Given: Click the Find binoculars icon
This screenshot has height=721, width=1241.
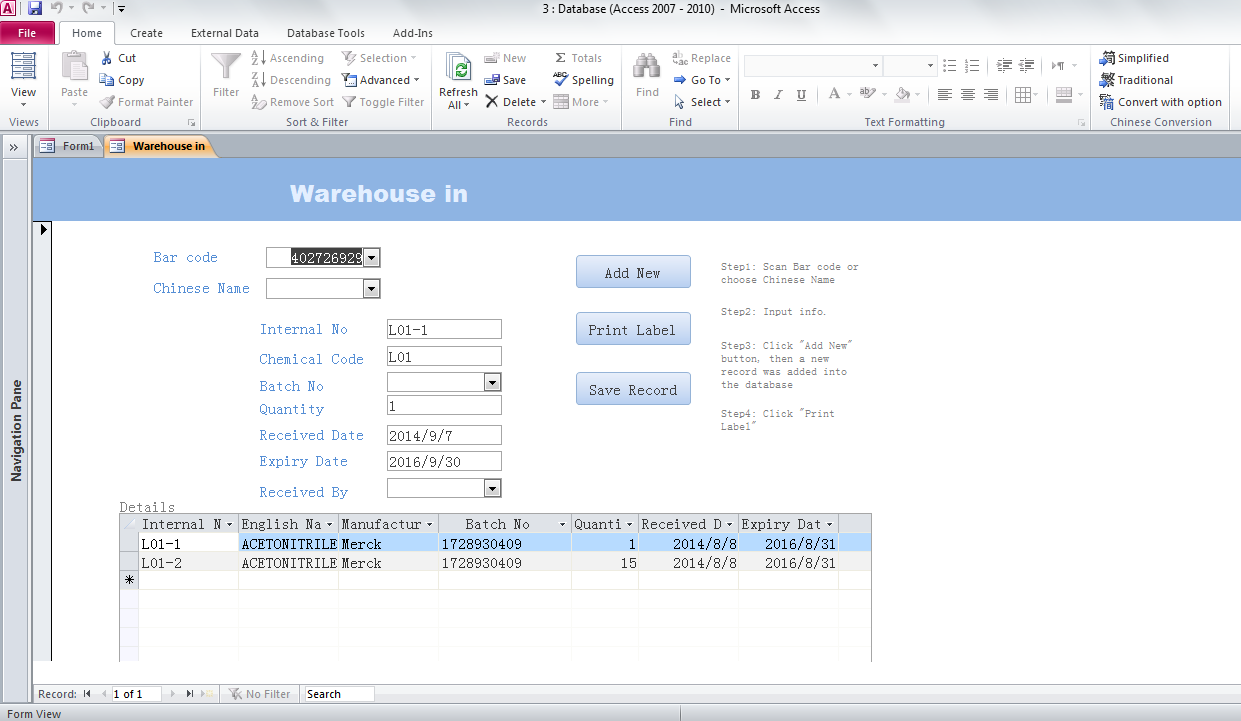Looking at the screenshot, I should pyautogui.click(x=647, y=68).
